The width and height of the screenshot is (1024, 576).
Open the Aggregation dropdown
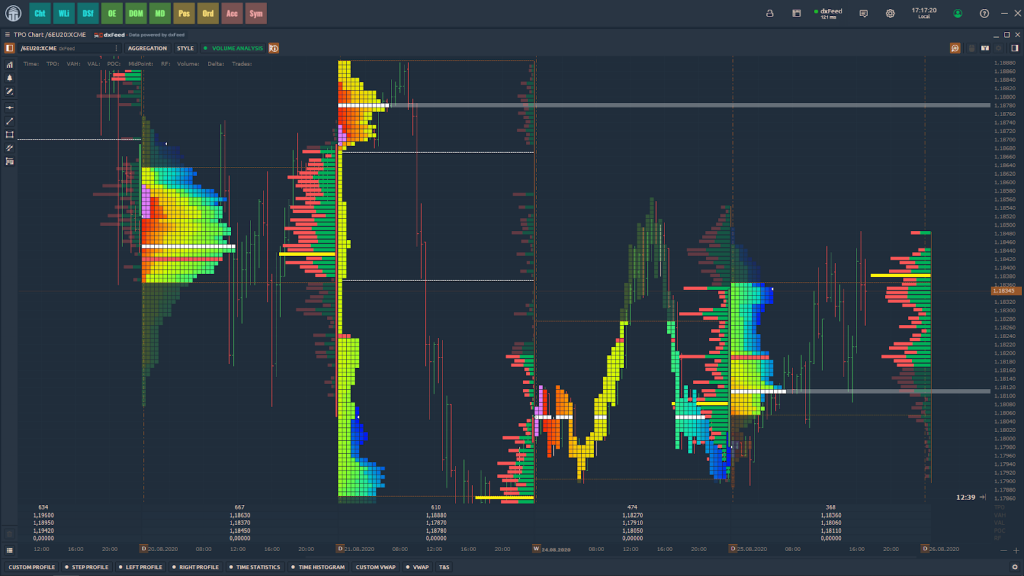point(147,48)
